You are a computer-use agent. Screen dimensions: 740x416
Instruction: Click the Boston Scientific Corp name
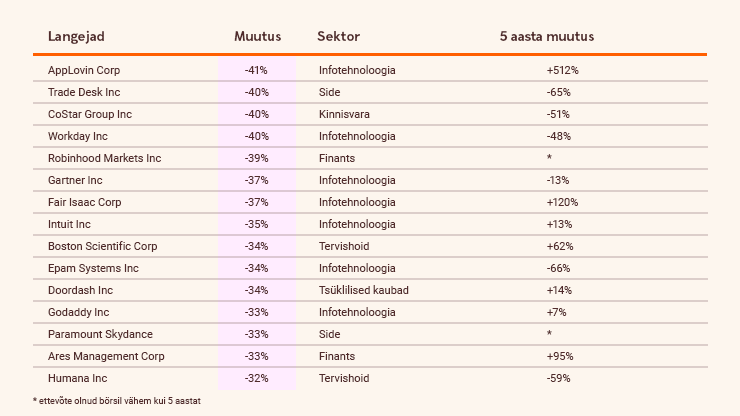click(x=102, y=246)
